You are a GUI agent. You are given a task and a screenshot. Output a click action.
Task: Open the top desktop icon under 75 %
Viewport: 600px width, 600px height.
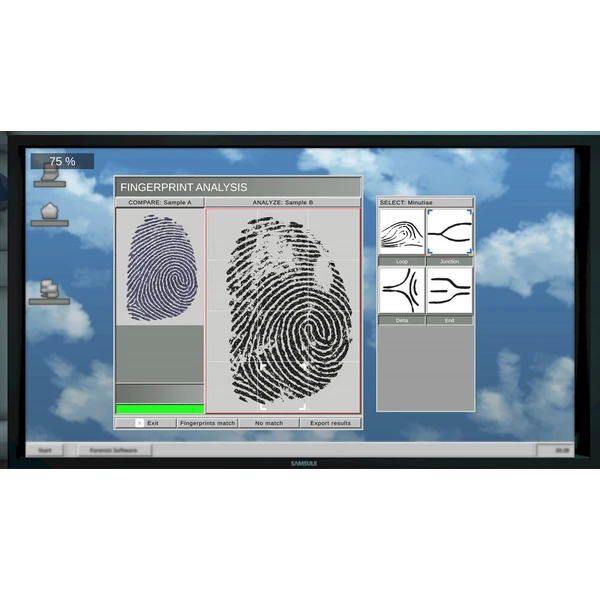click(x=50, y=176)
